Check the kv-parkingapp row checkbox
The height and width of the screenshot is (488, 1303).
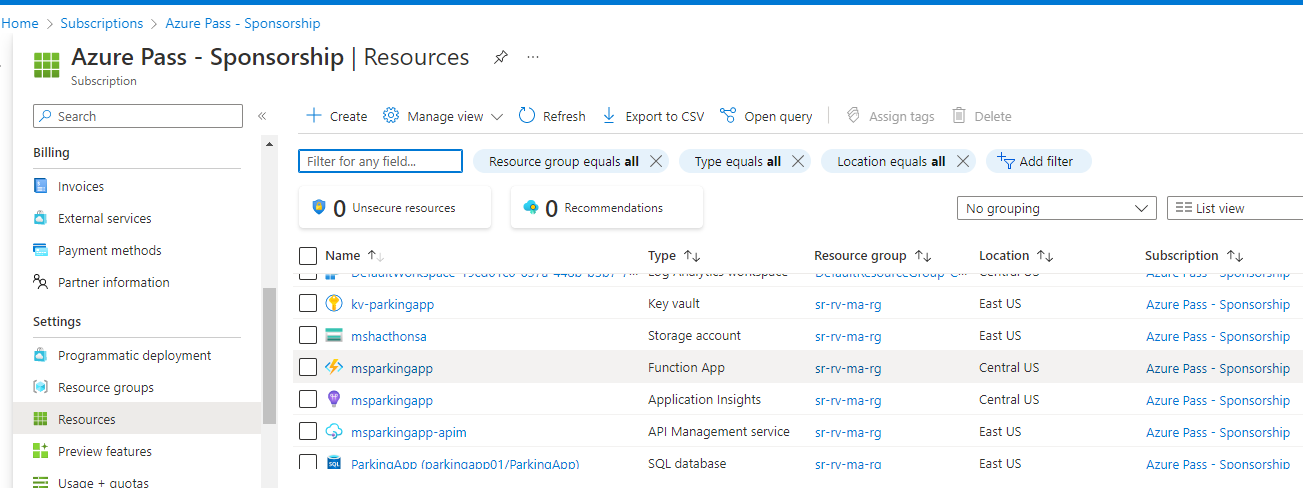[x=308, y=304]
